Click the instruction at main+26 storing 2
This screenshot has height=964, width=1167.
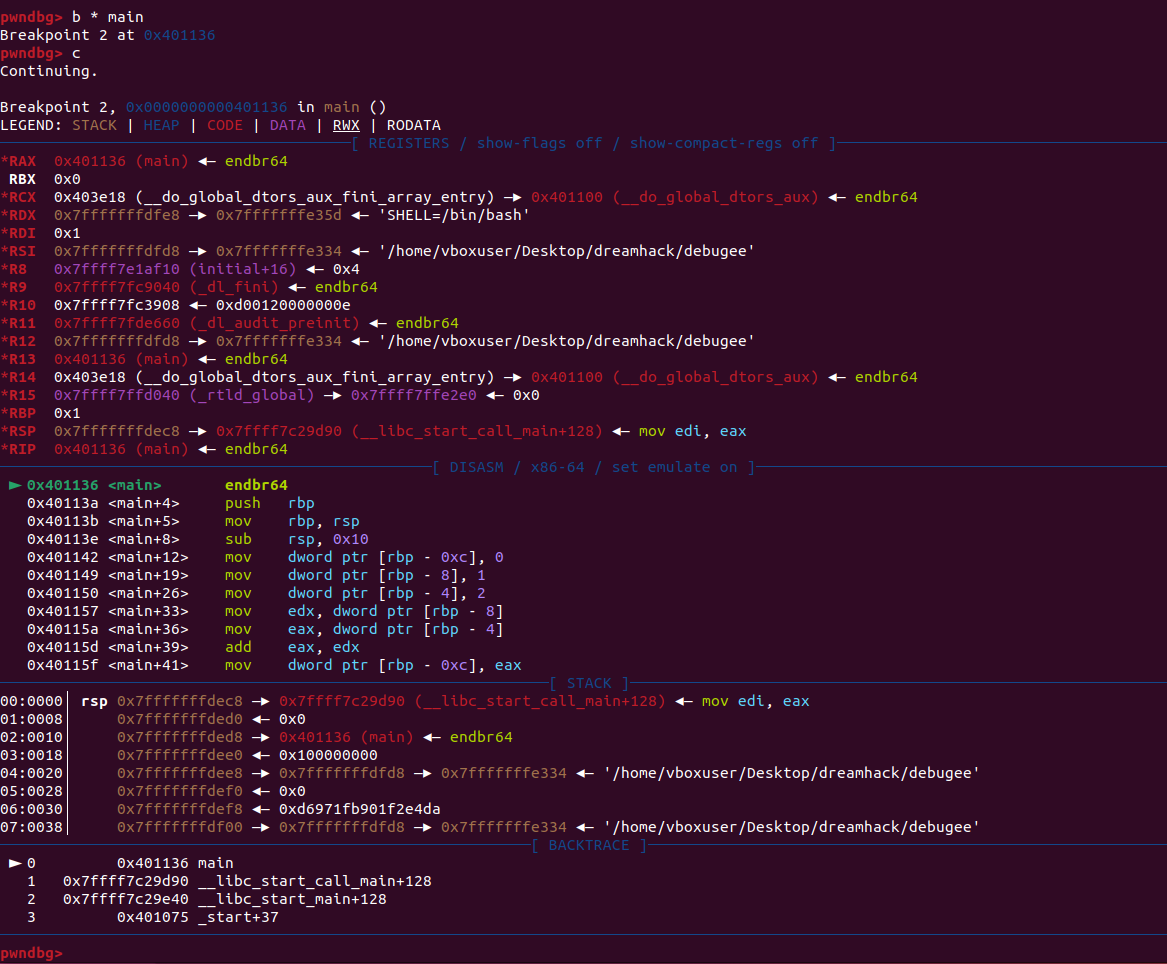355,593
